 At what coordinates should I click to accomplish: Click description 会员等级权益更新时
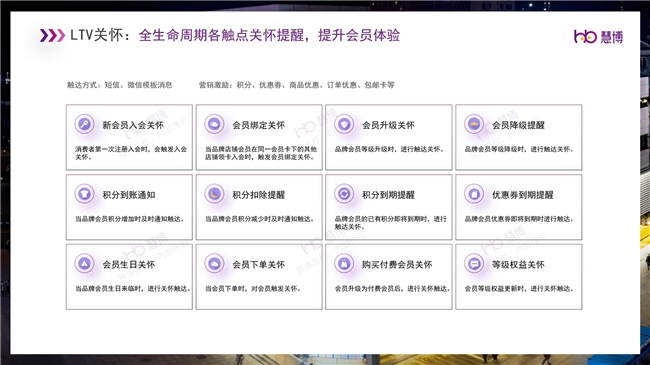point(519,288)
